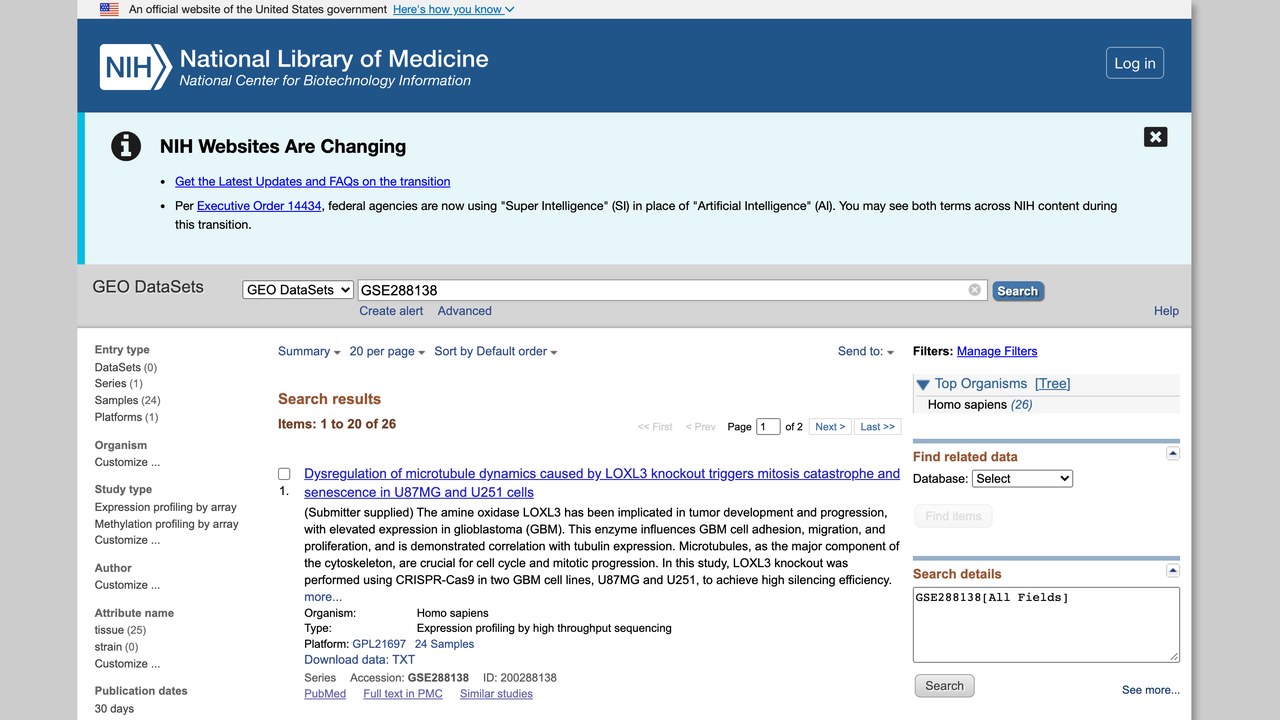Click the blue Search button
The height and width of the screenshot is (720, 1280).
1018,291
